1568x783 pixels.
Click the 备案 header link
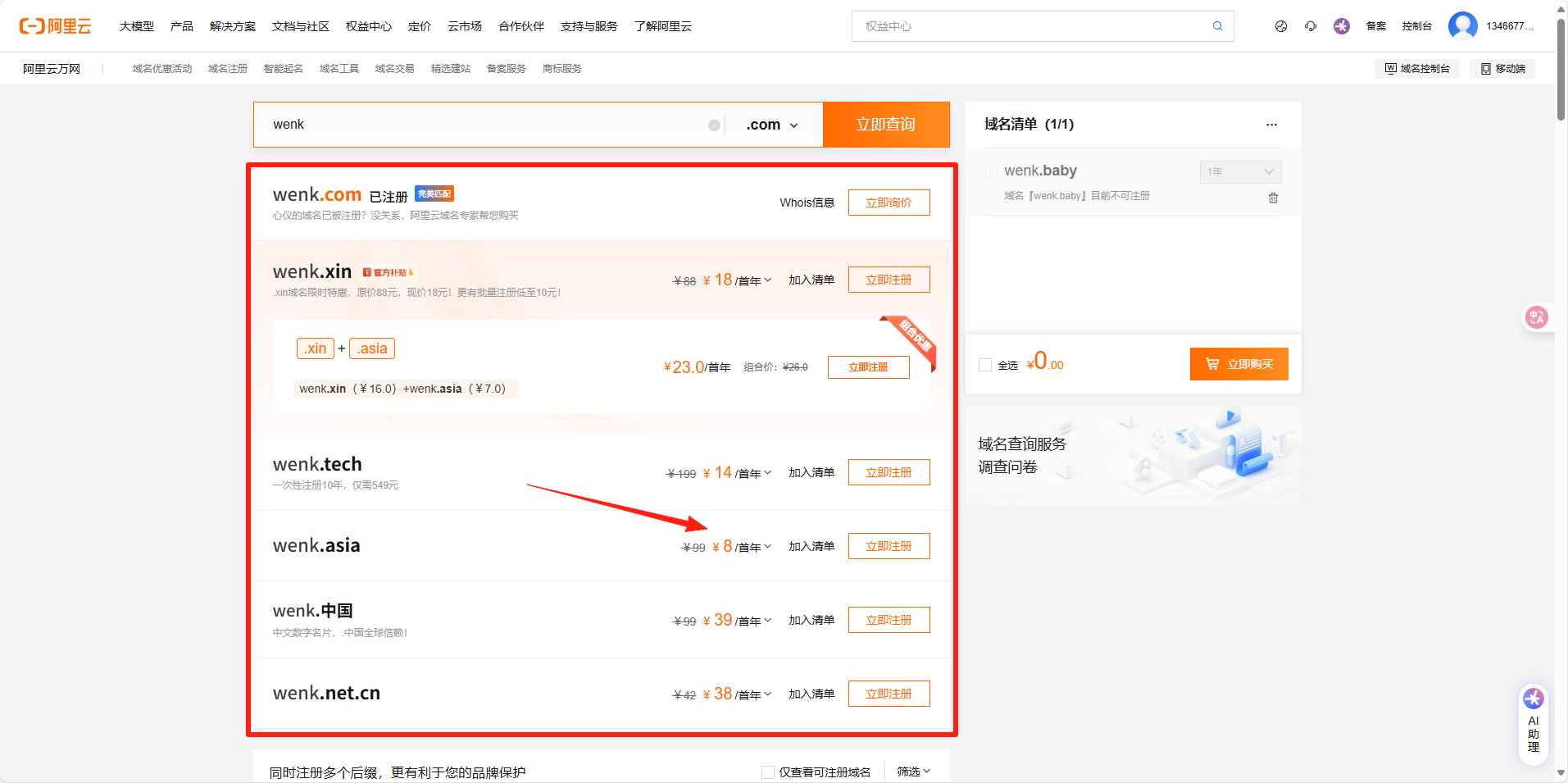point(1376,26)
